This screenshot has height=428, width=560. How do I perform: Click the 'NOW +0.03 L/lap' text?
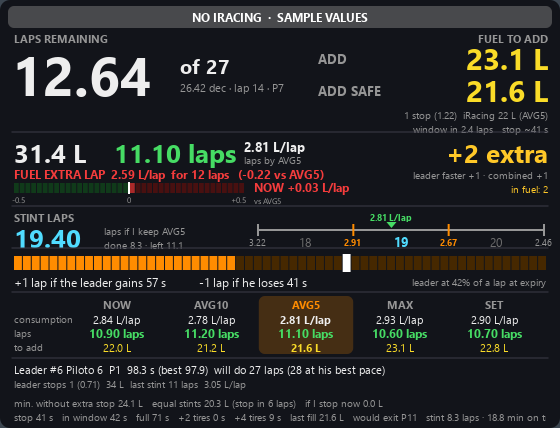click(x=301, y=188)
